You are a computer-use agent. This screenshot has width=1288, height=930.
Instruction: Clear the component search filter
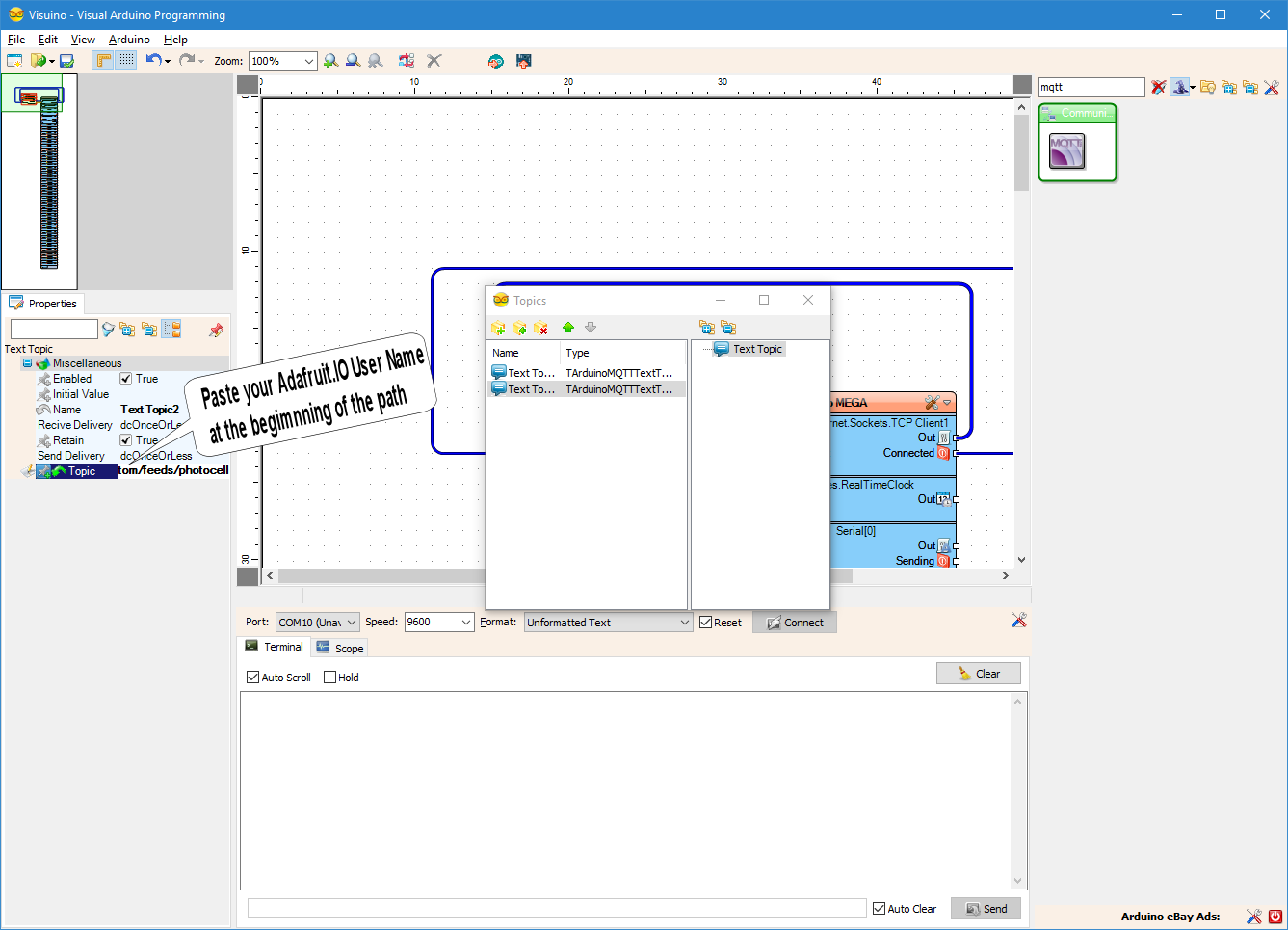[1158, 88]
